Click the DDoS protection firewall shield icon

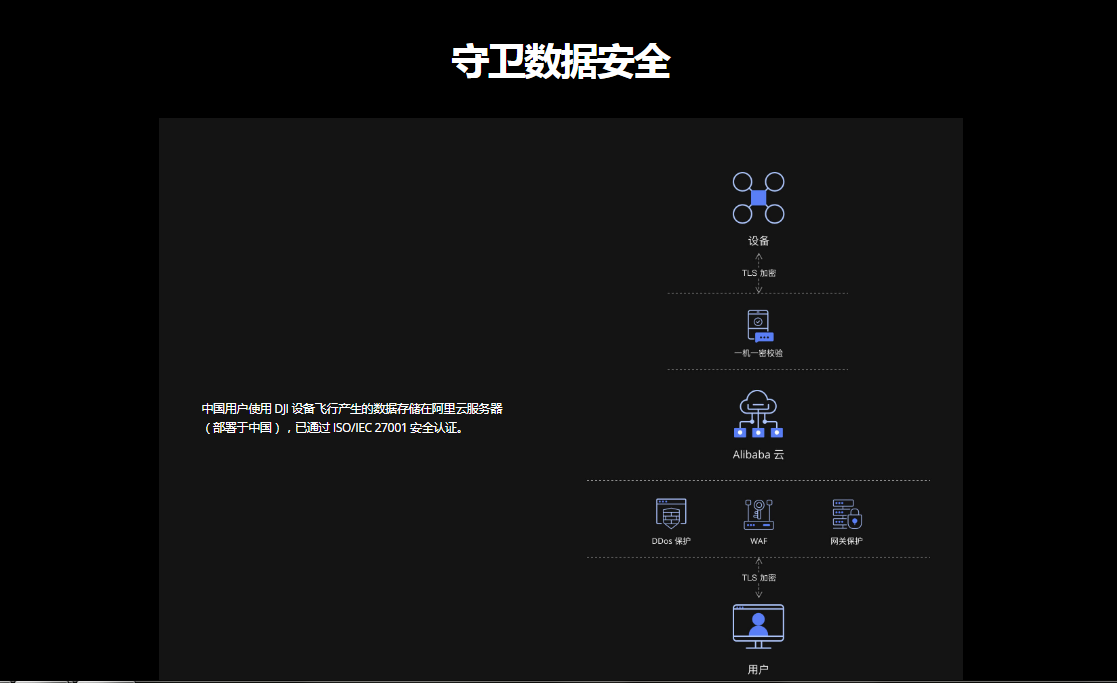[x=671, y=514]
